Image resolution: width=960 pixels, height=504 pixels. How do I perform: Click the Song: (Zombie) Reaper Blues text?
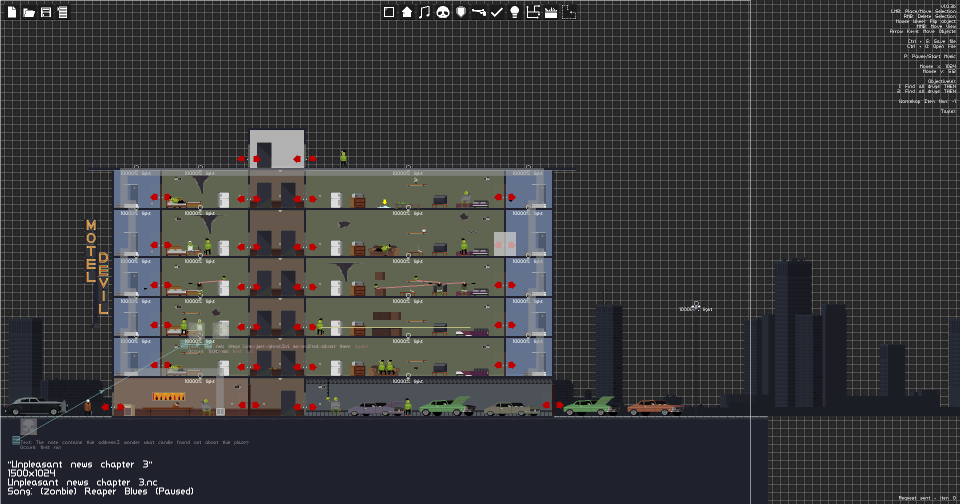click(x=100, y=491)
